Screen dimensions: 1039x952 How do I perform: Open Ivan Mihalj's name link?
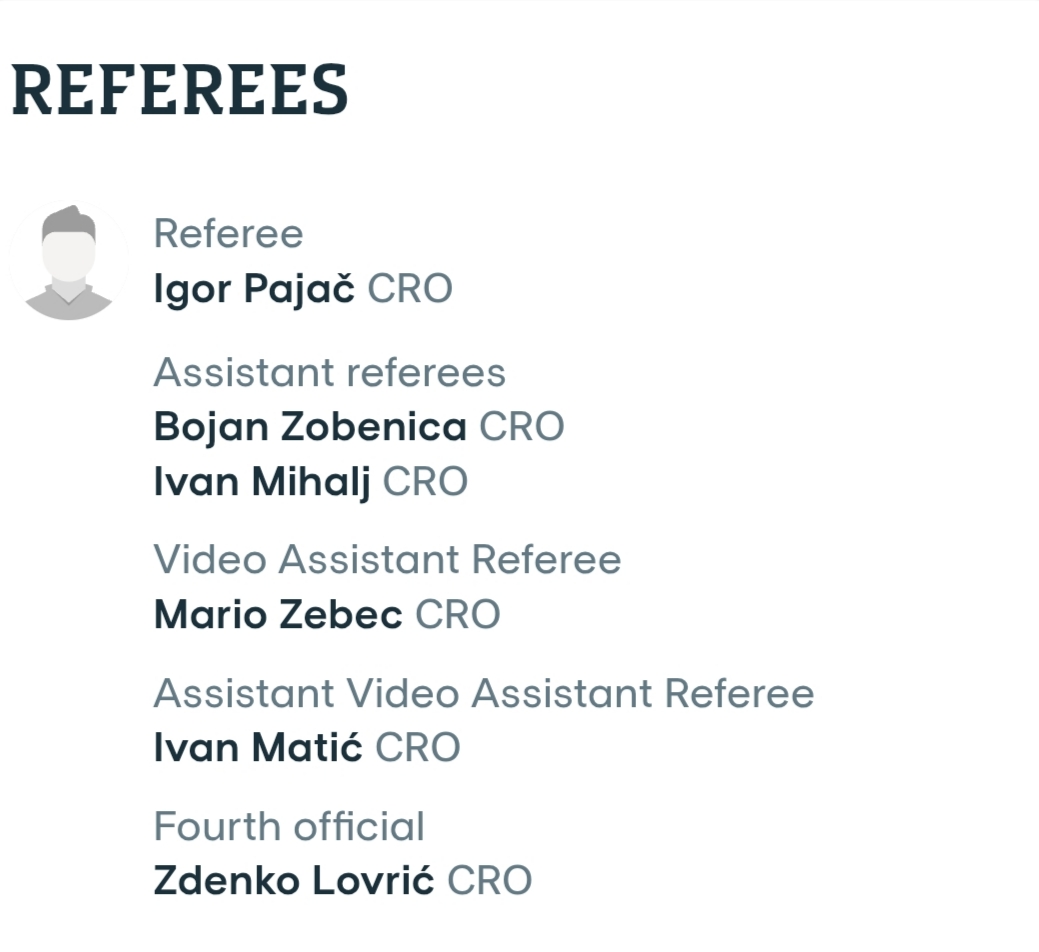262,482
